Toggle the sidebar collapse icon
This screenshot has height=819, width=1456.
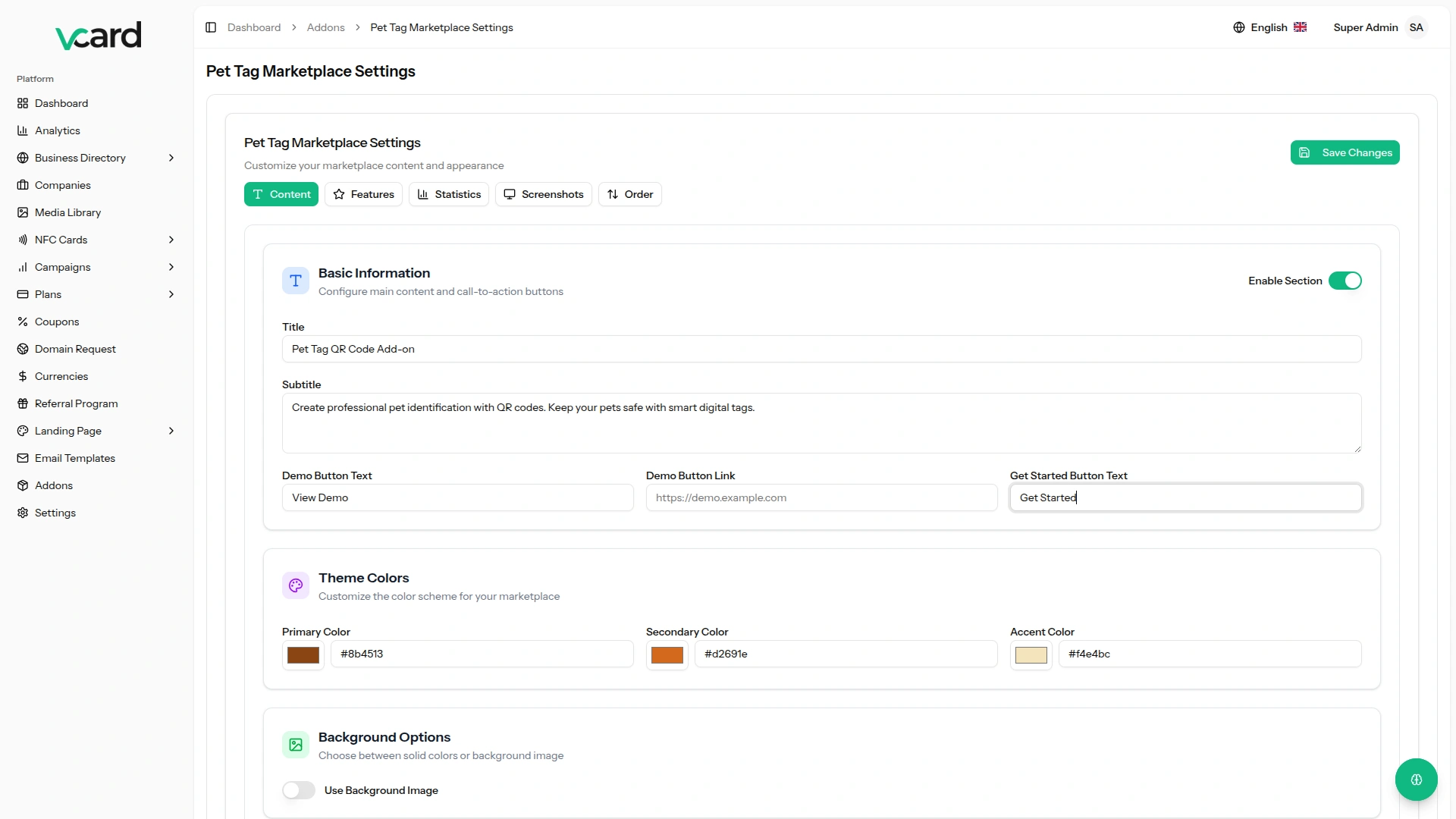(x=211, y=27)
